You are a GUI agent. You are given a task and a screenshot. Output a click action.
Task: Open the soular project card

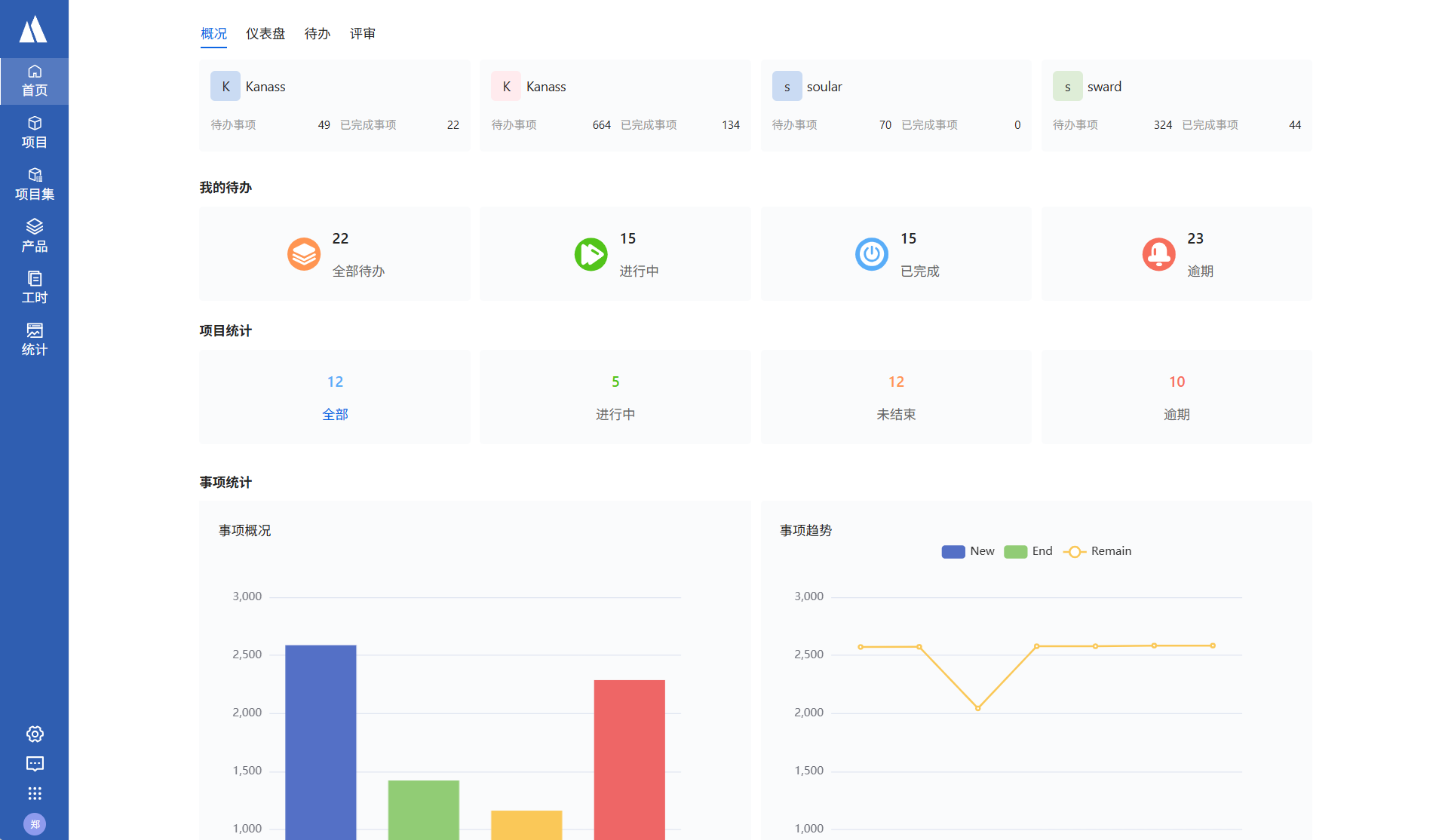coord(896,106)
